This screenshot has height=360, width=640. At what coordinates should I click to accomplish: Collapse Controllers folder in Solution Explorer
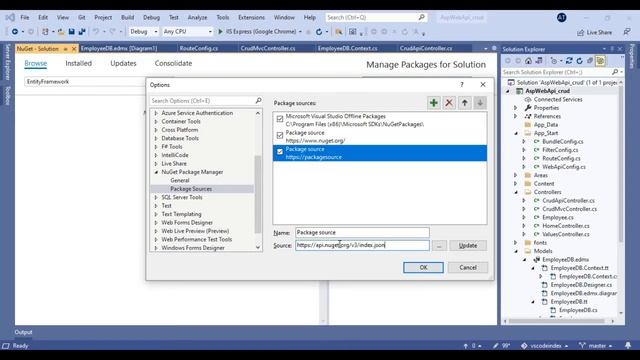(516, 192)
